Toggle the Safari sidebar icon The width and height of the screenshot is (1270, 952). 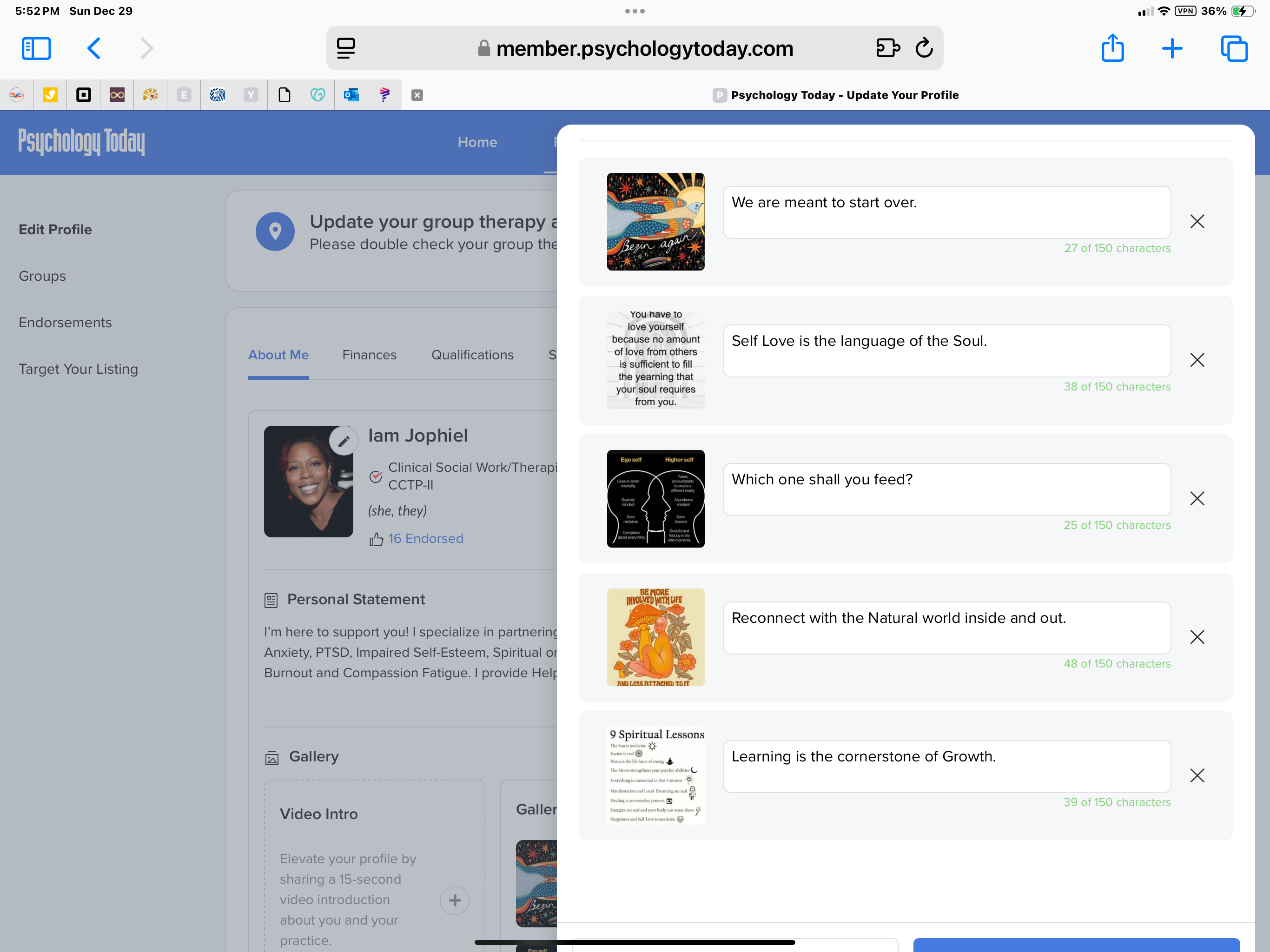coord(36,48)
